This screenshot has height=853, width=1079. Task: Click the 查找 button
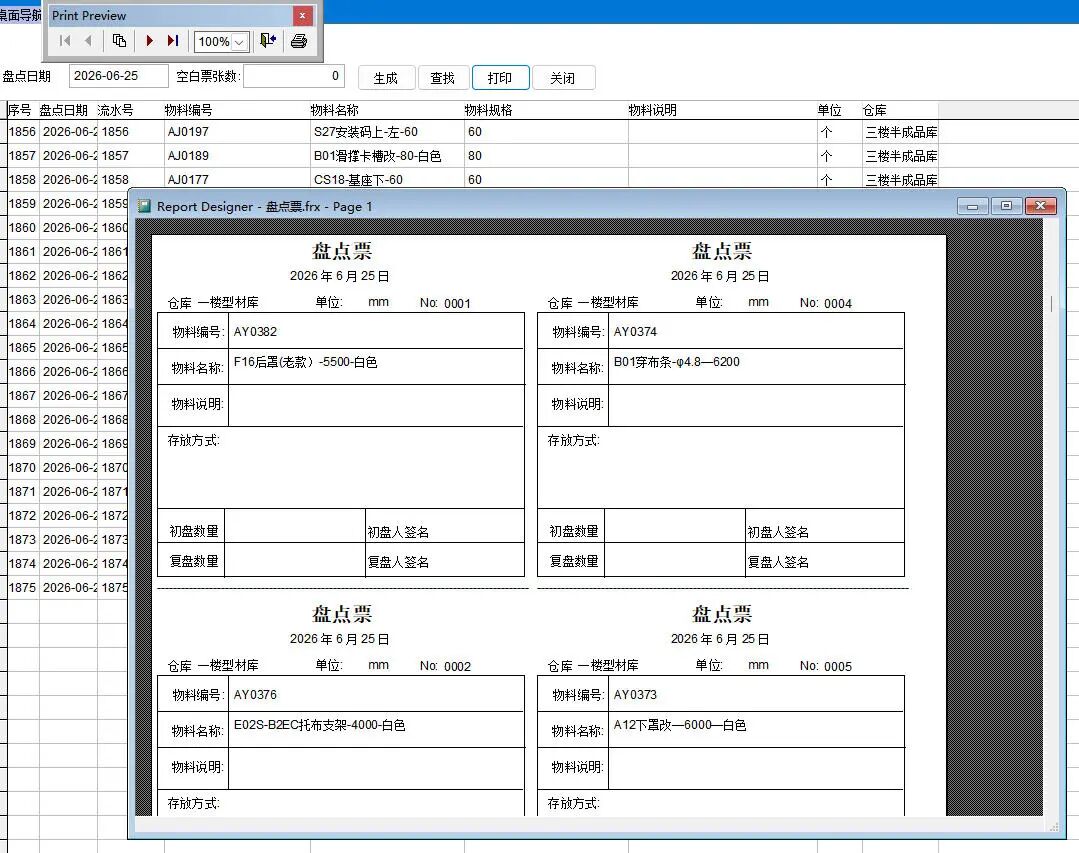pos(442,78)
